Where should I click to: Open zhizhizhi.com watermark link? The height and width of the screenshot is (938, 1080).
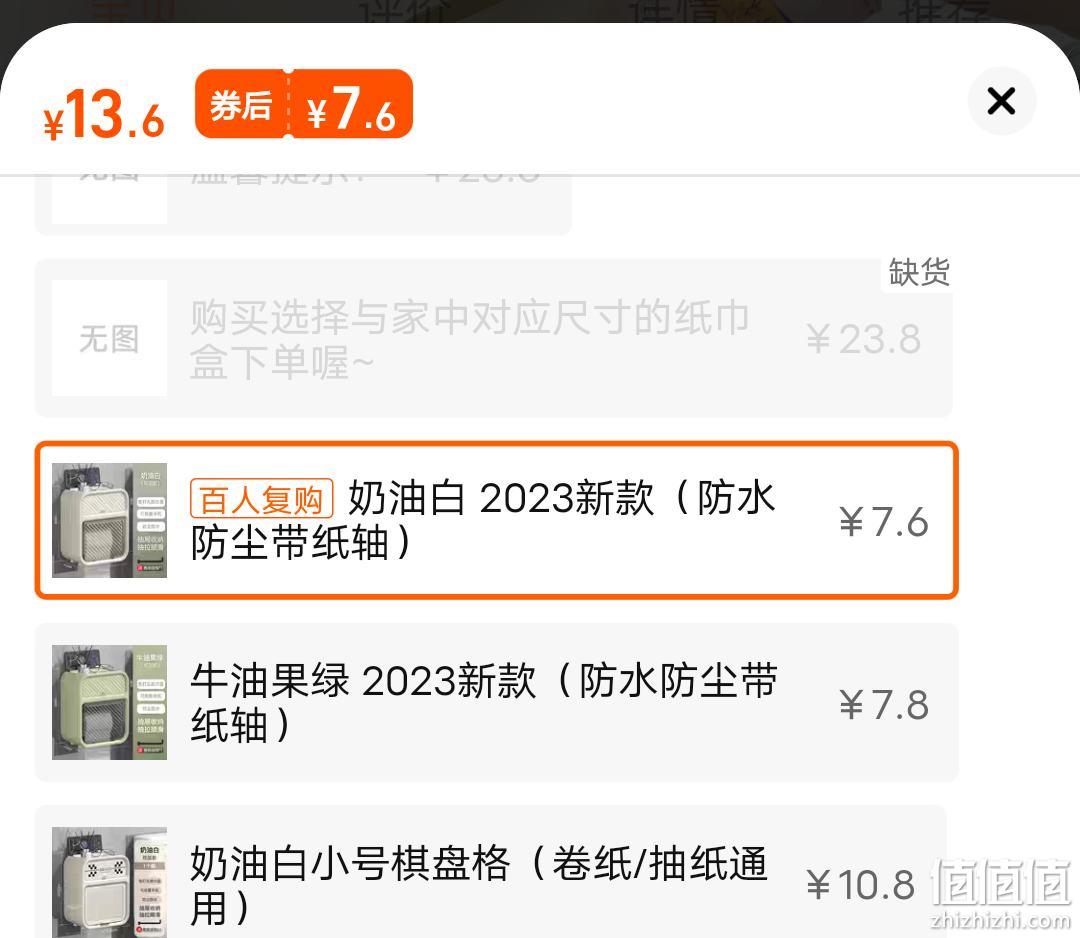[x=1000, y=895]
